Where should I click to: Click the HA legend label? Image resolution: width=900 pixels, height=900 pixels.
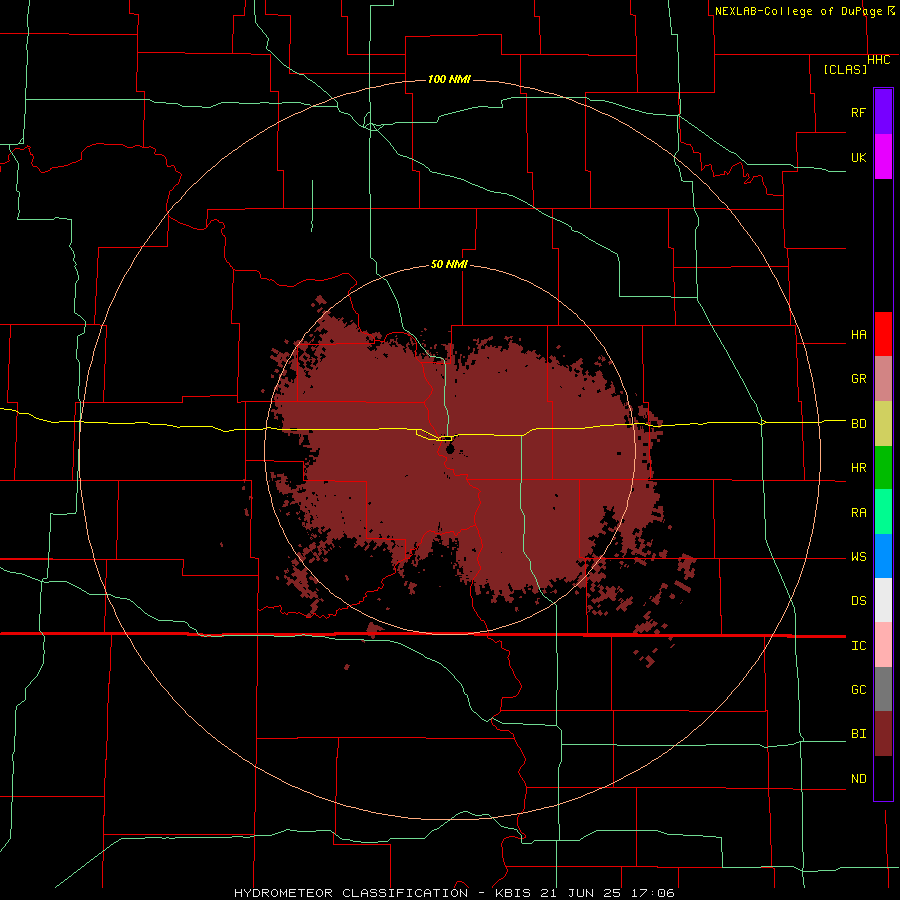point(858,335)
